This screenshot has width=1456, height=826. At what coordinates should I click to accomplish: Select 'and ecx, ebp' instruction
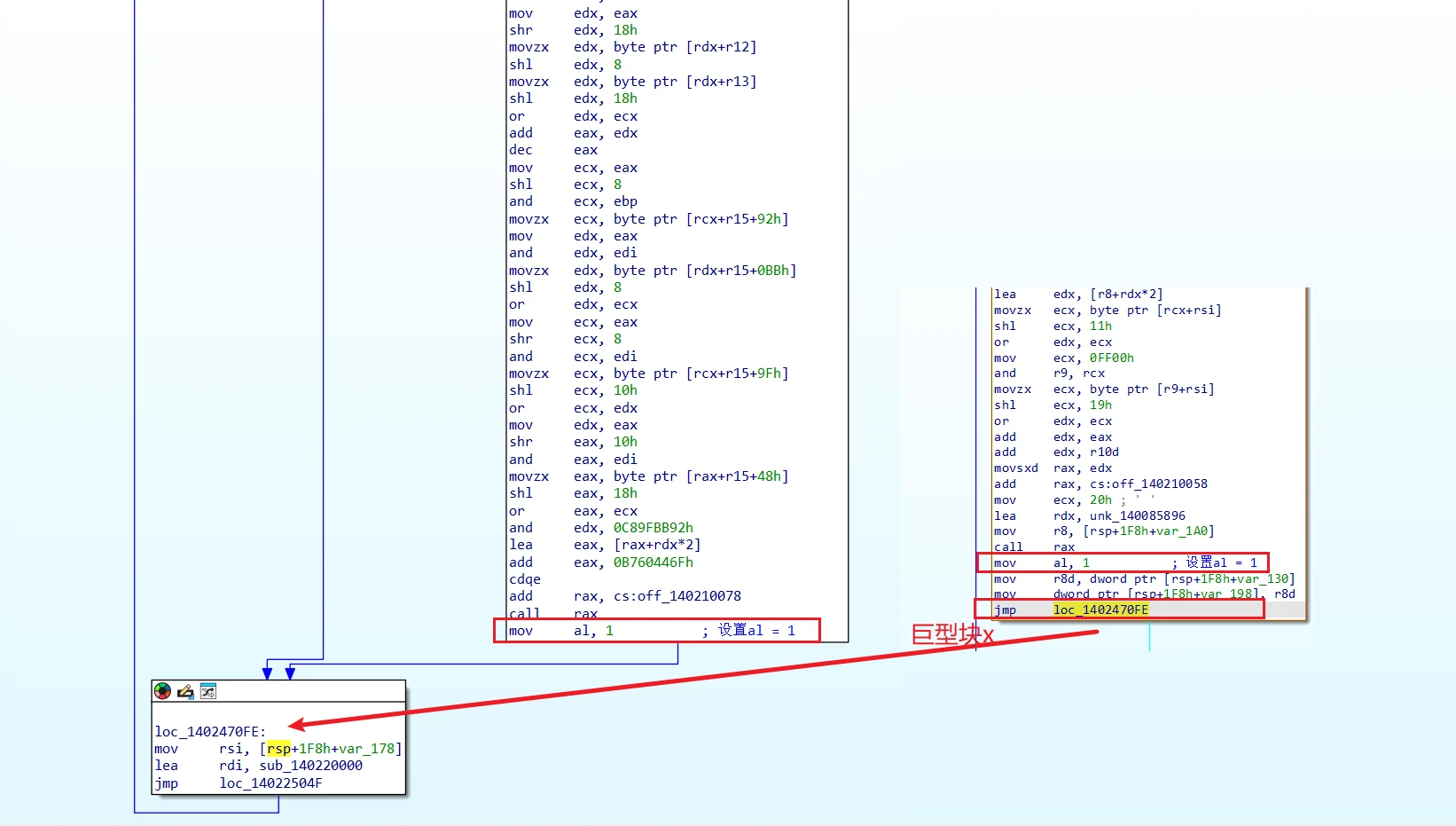click(x=573, y=201)
